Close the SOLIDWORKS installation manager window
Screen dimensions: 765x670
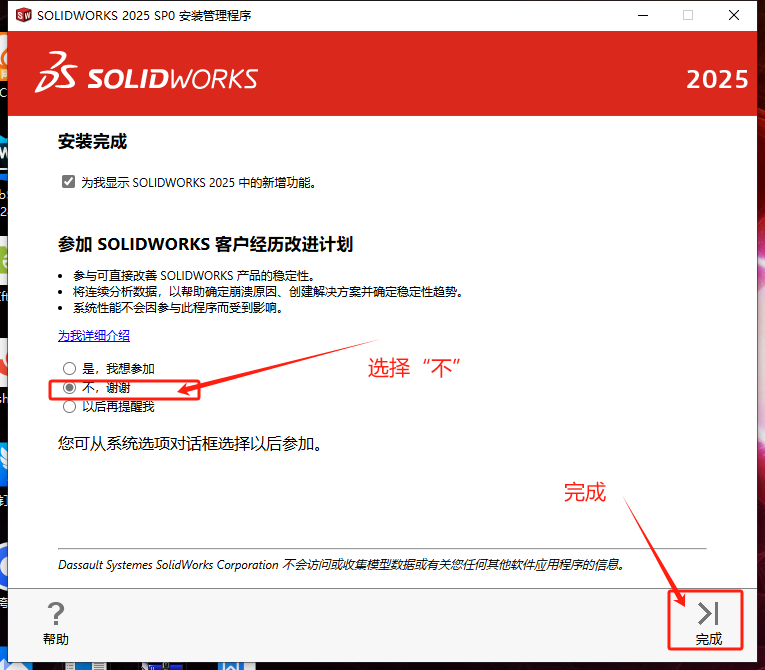tap(734, 15)
